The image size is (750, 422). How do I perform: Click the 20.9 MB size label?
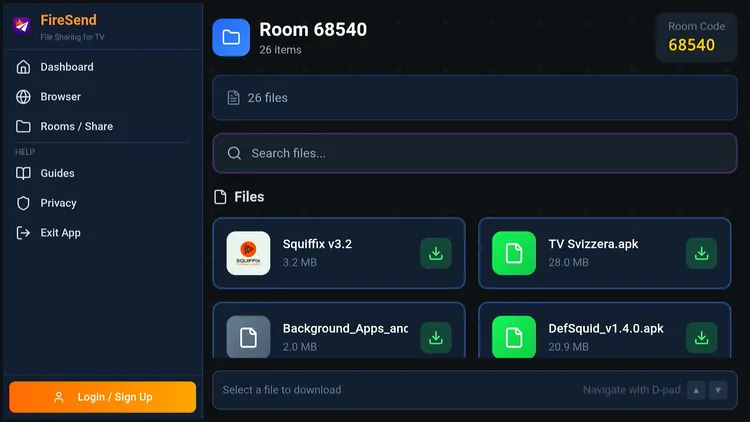pos(568,346)
